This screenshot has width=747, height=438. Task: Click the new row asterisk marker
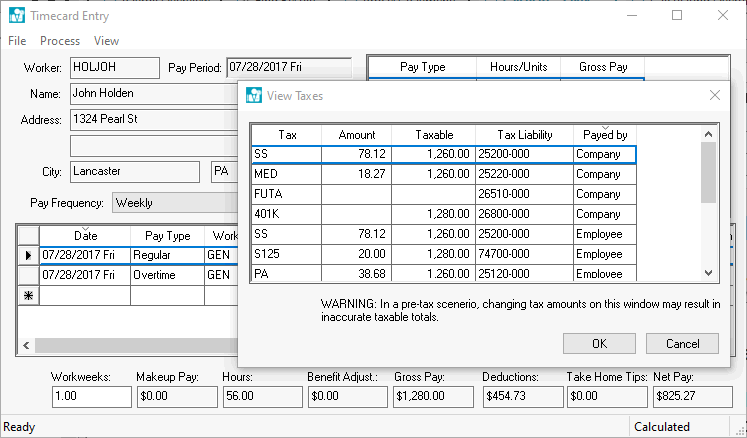(28, 296)
